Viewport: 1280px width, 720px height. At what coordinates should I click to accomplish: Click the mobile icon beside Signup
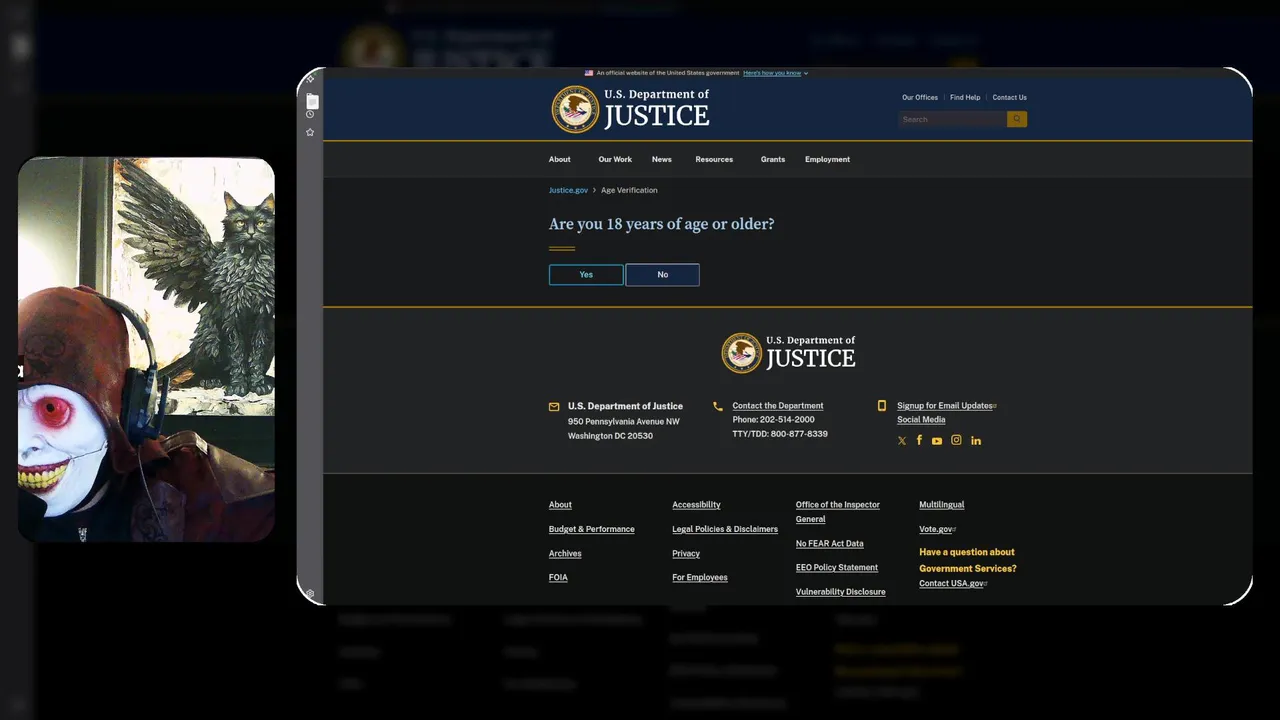click(882, 406)
